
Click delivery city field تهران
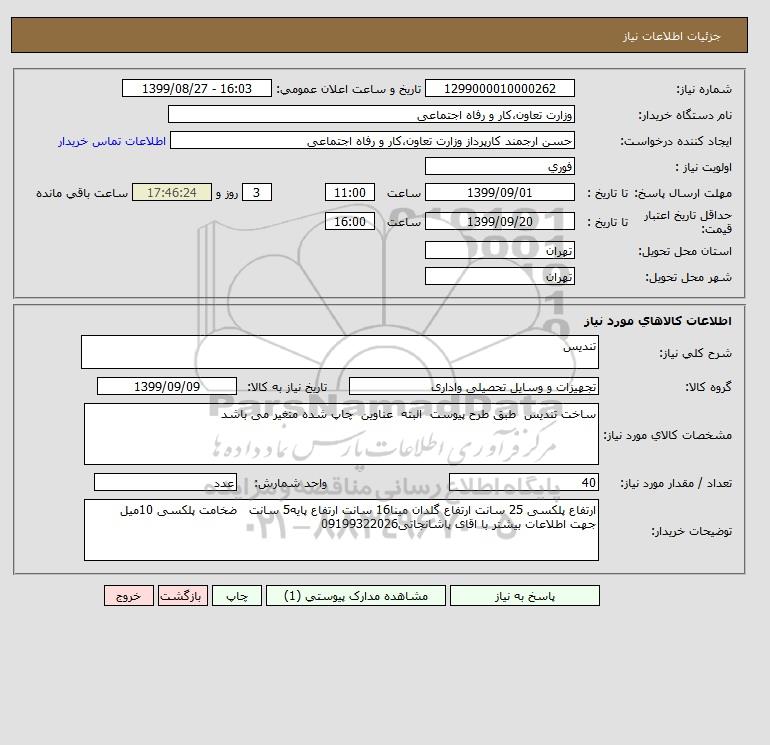coord(499,276)
